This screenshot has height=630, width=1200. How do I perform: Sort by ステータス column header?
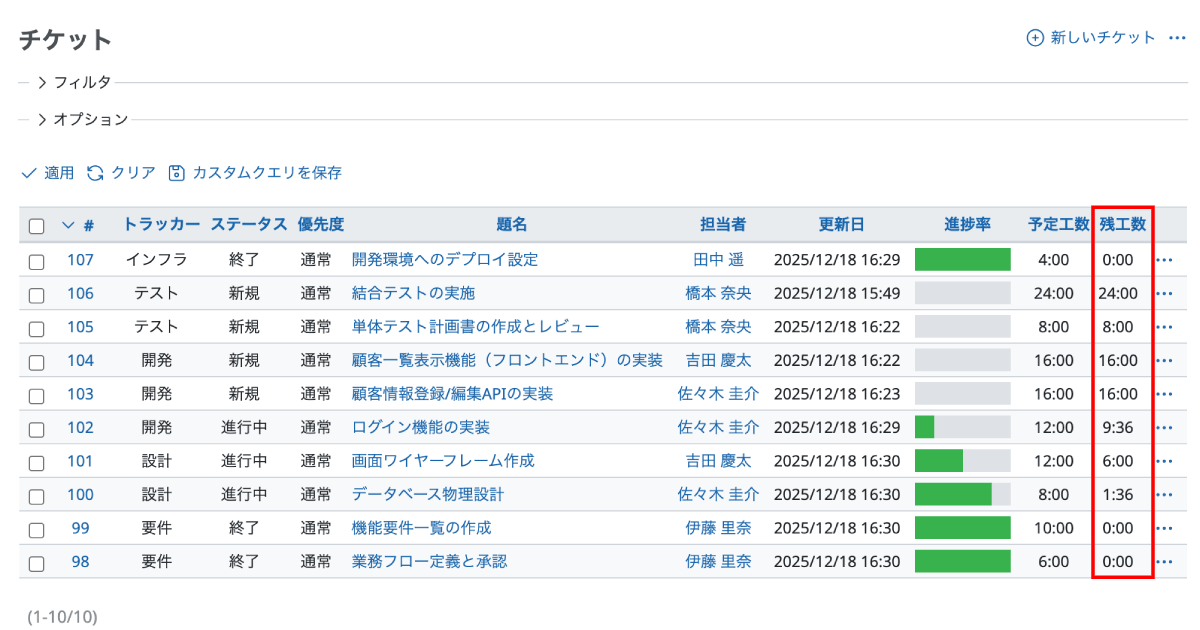click(249, 224)
